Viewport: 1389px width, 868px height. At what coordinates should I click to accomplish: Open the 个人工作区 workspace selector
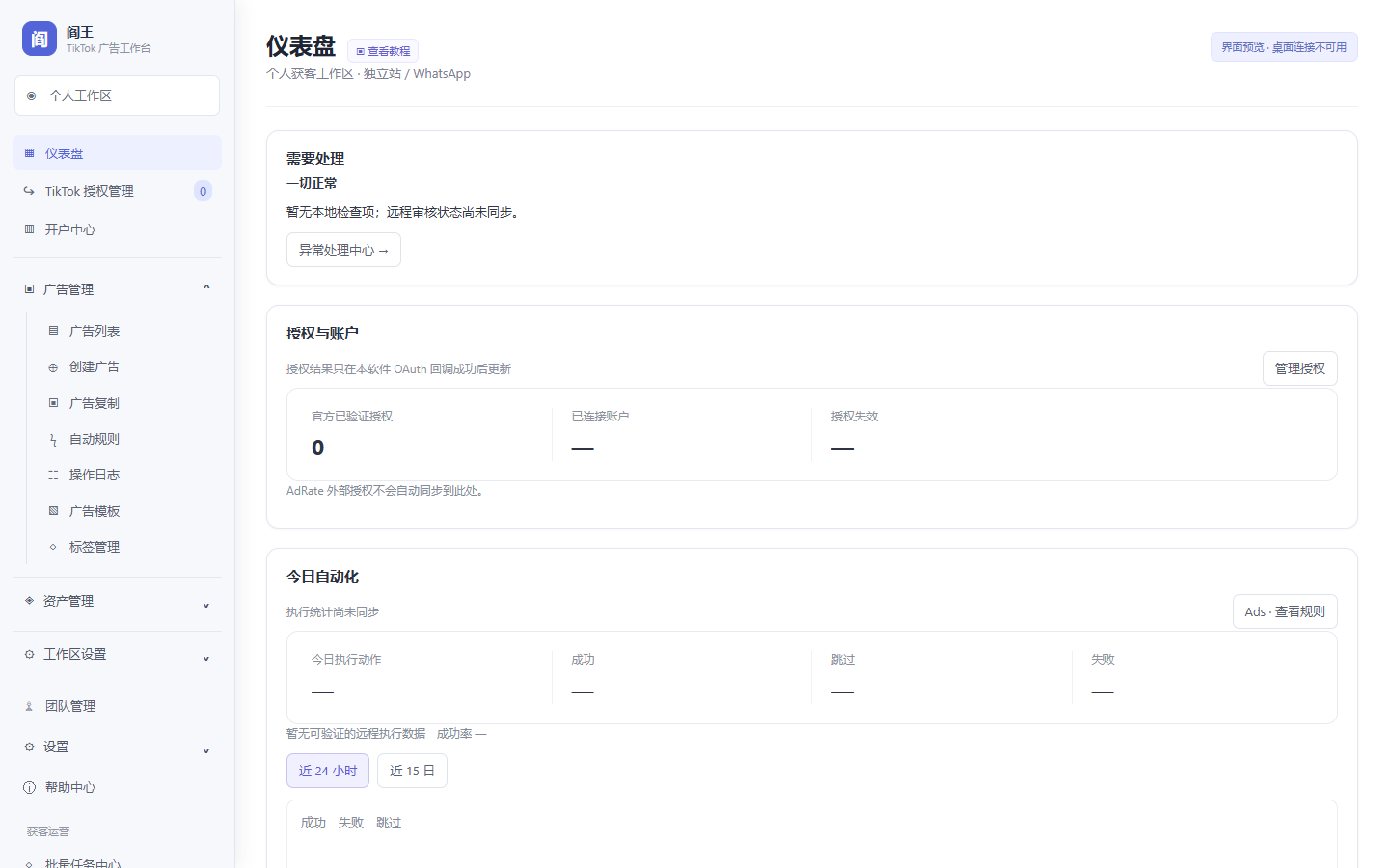(x=117, y=95)
